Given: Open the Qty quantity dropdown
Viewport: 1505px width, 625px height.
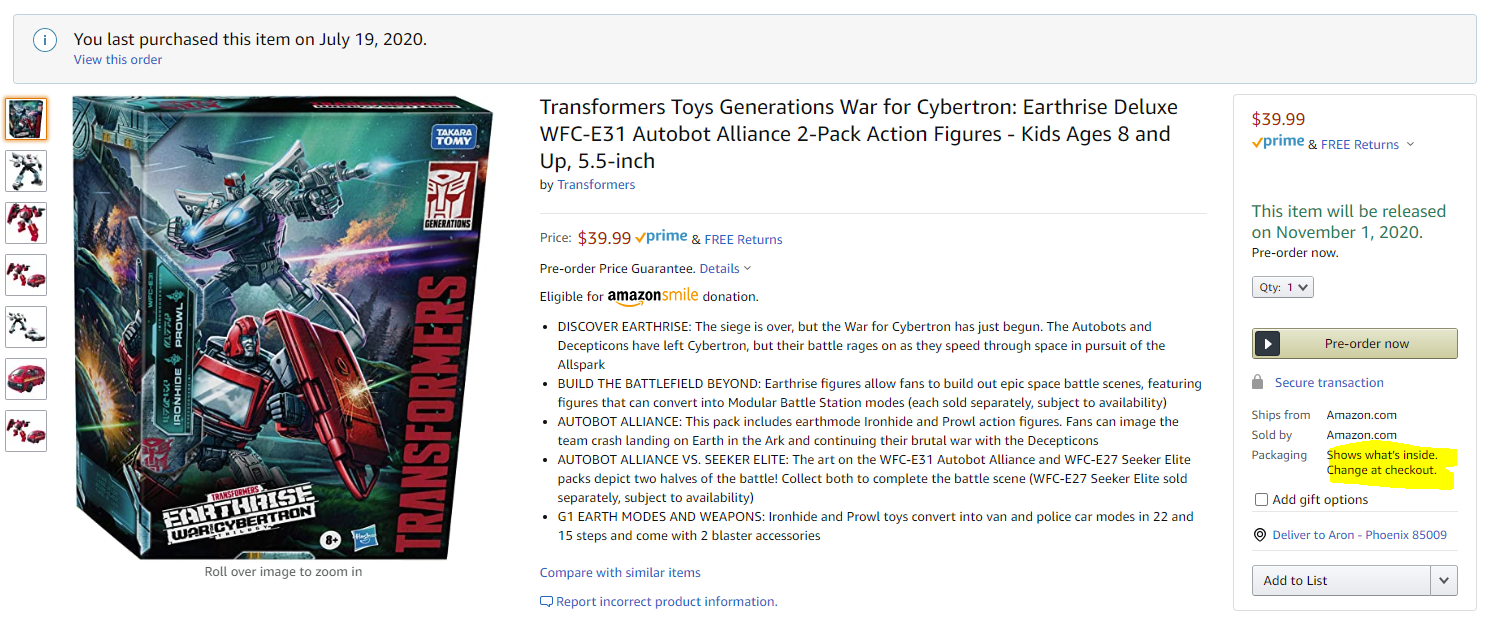Looking at the screenshot, I should point(1283,287).
